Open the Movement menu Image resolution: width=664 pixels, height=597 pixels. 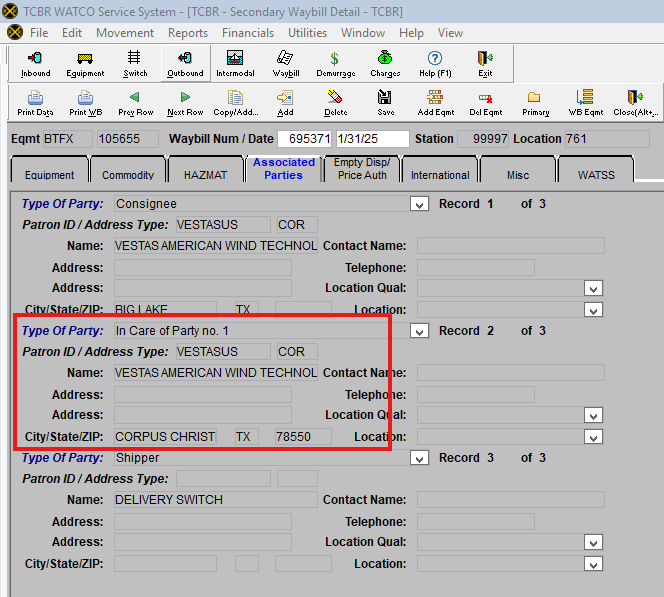(125, 33)
